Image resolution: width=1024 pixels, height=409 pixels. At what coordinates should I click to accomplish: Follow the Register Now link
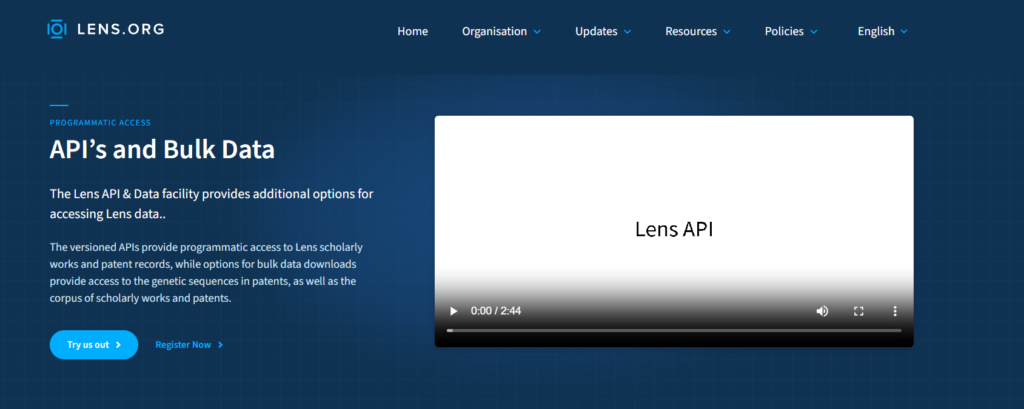tap(189, 344)
